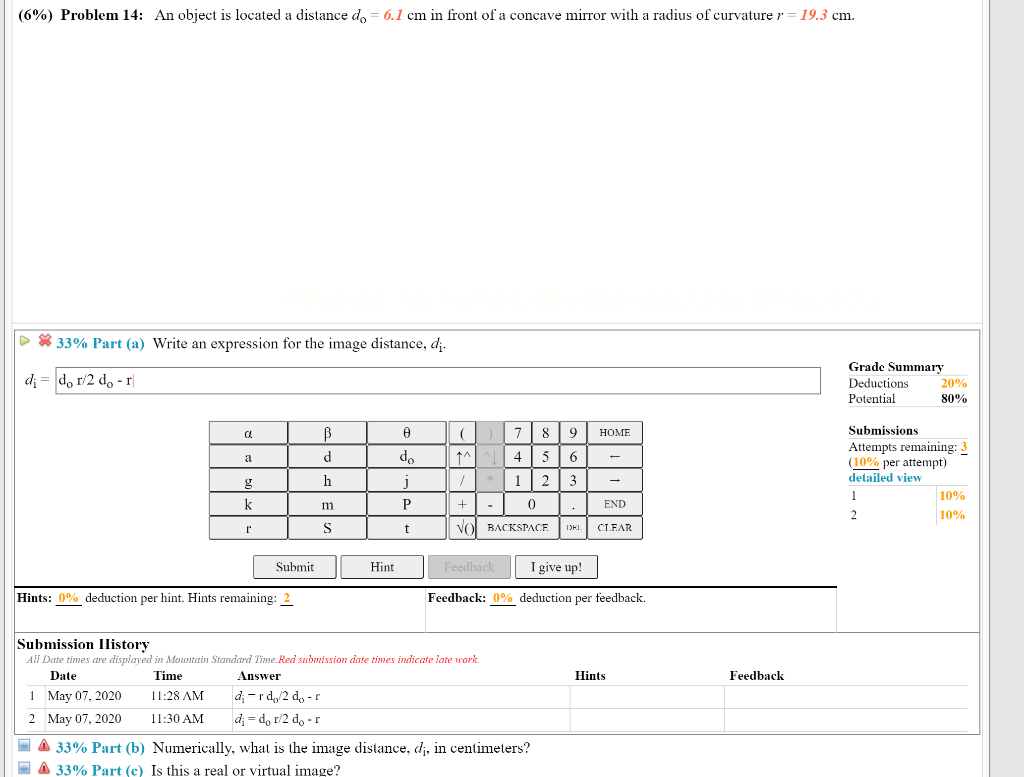Click the red X status icon for Part (a)
Screen dimensions: 1024x777
pos(46,343)
